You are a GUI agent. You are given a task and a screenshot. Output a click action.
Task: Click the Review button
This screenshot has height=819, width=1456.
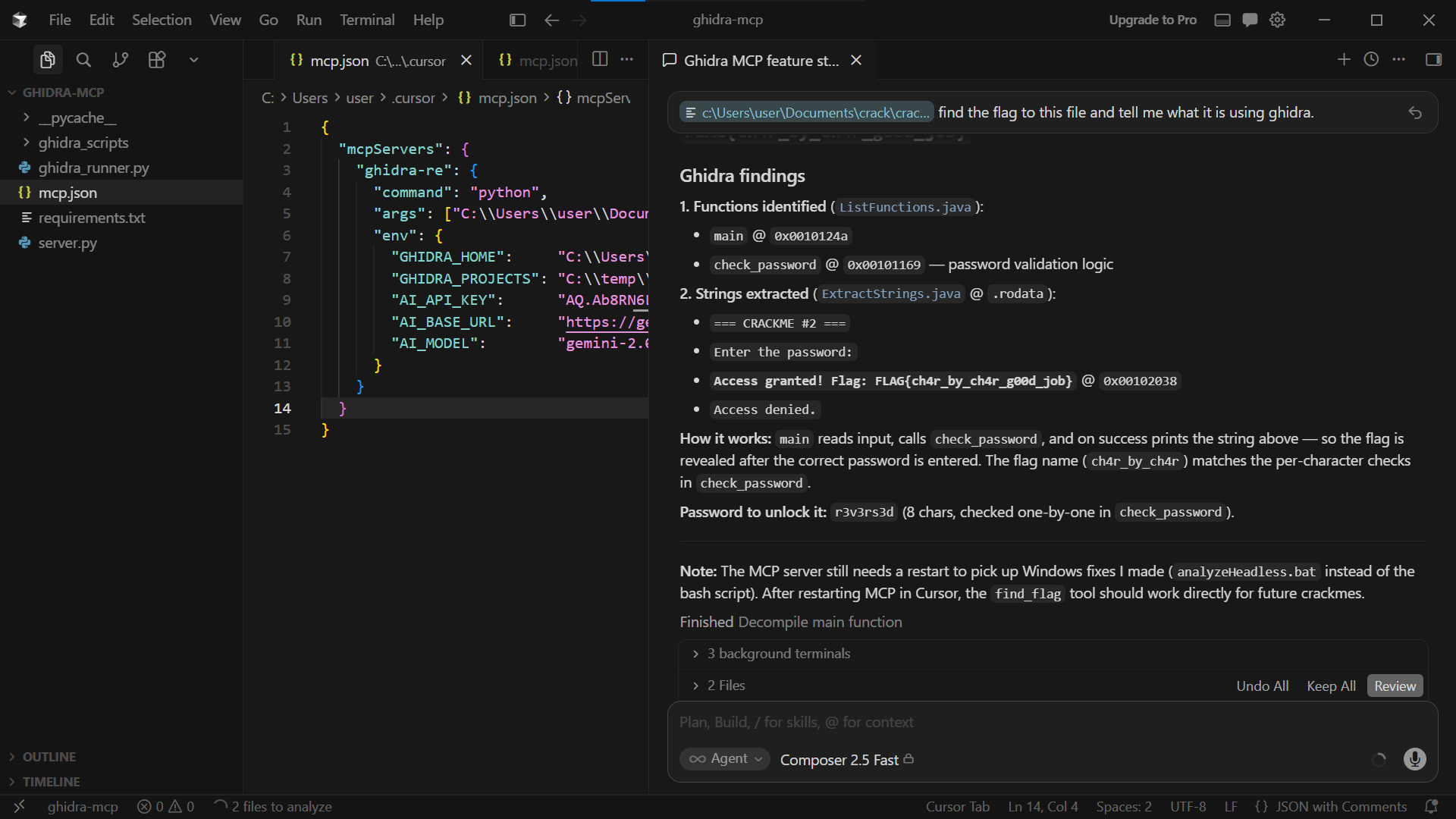point(1395,686)
